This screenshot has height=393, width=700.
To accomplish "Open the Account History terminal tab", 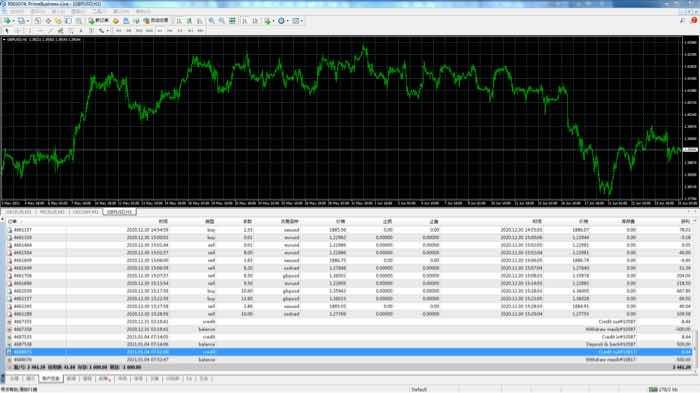I will tap(50, 379).
